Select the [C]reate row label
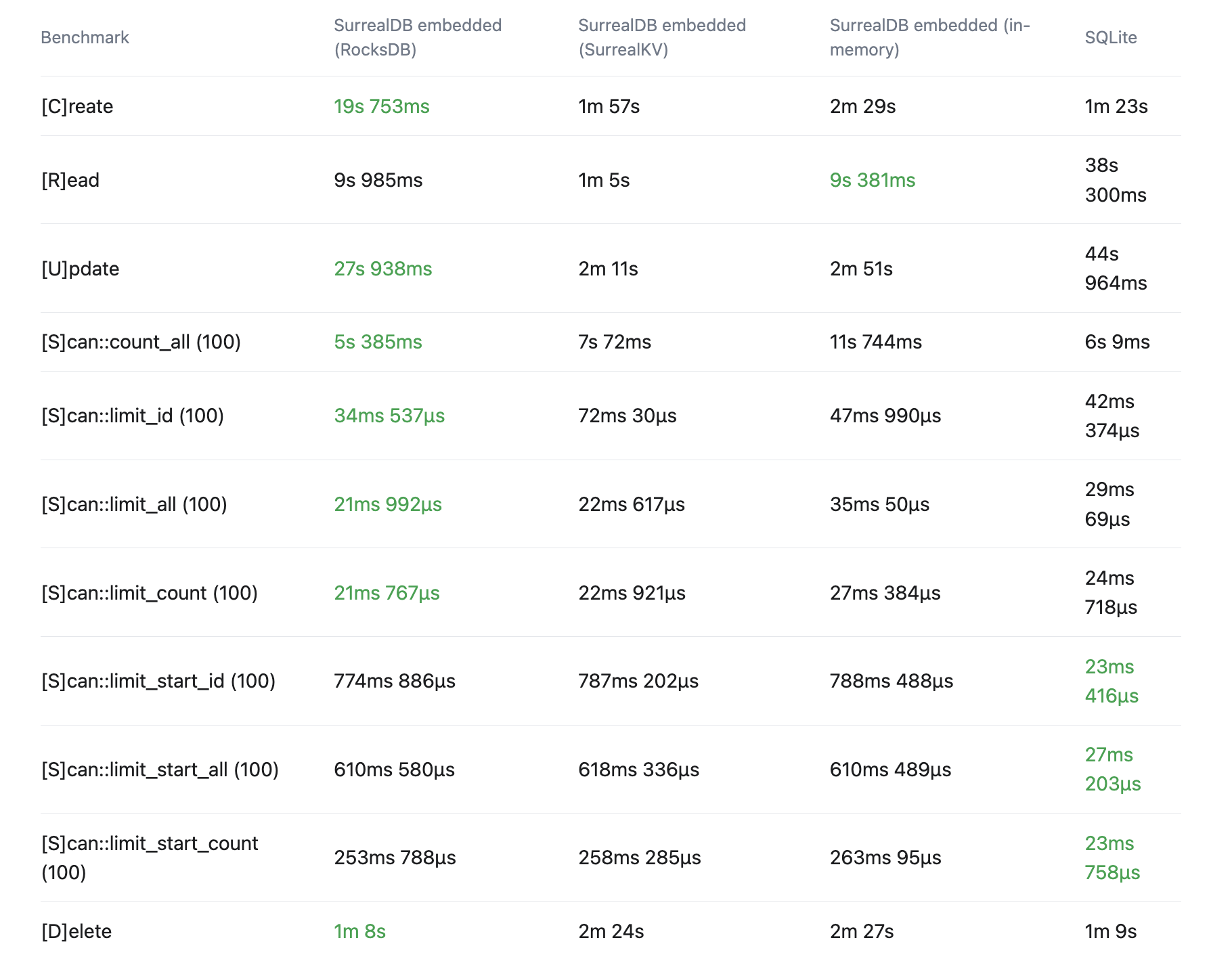Screen dimensions: 1209x980 (77, 106)
